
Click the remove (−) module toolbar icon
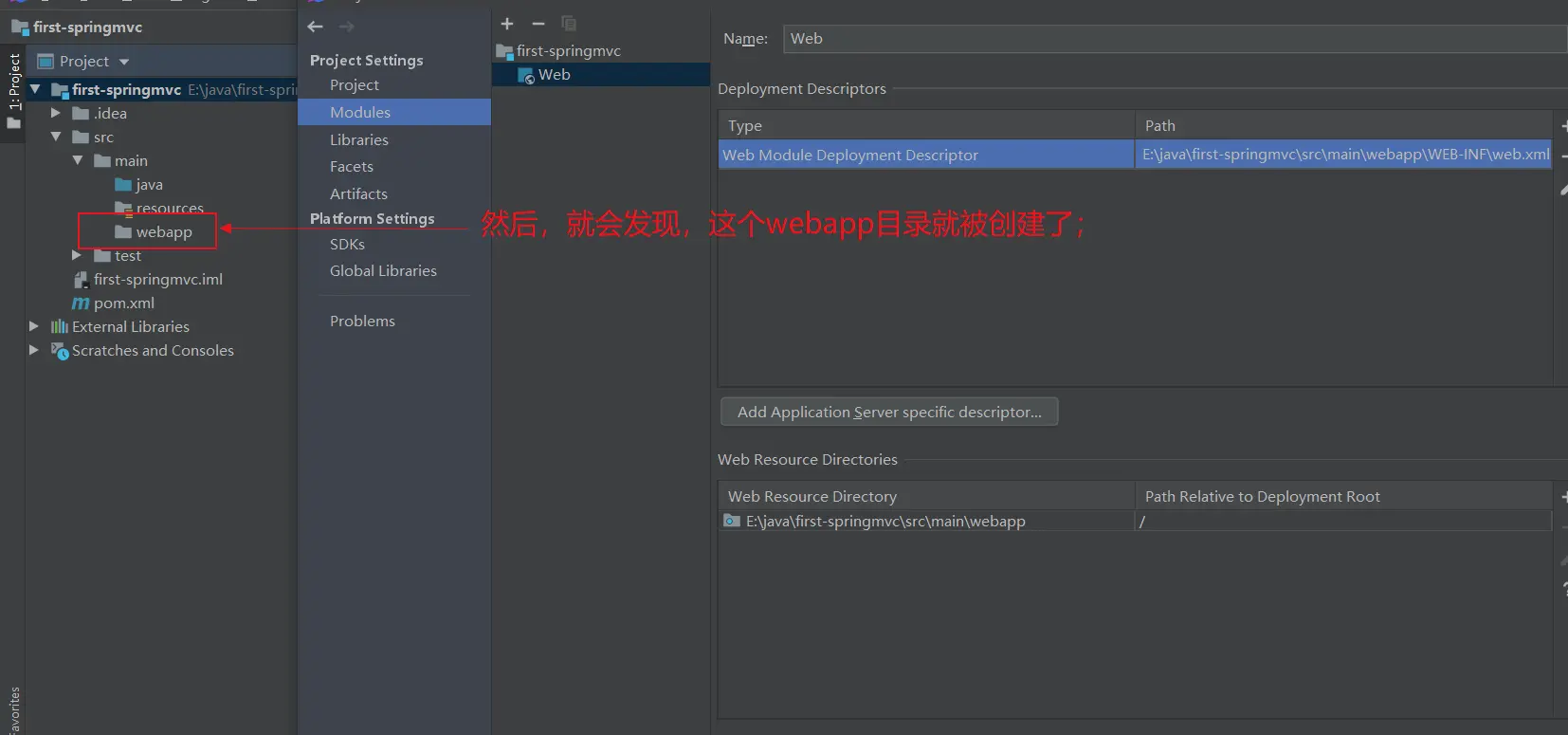pos(538,24)
